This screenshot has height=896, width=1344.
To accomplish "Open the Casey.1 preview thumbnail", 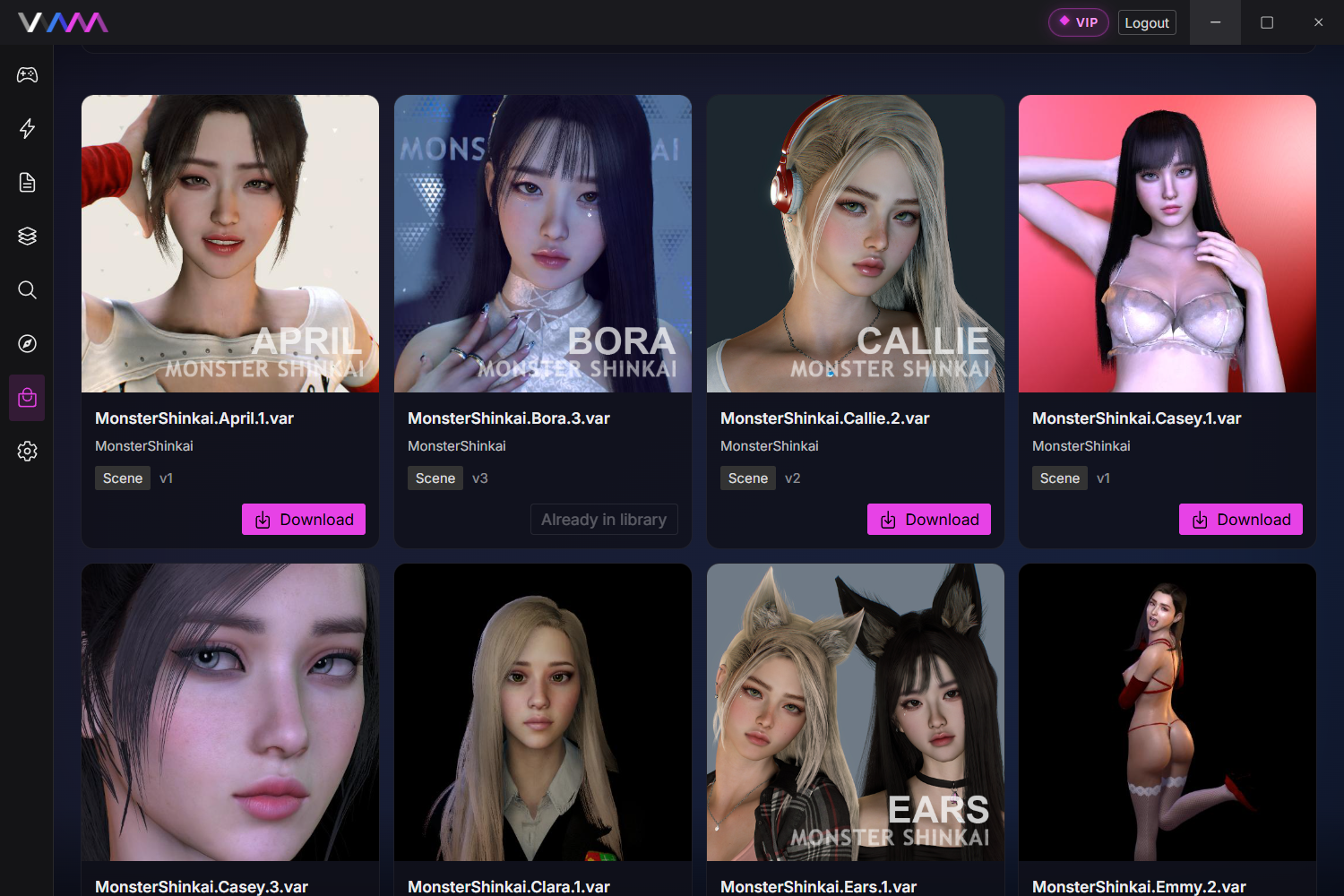I will [1167, 244].
